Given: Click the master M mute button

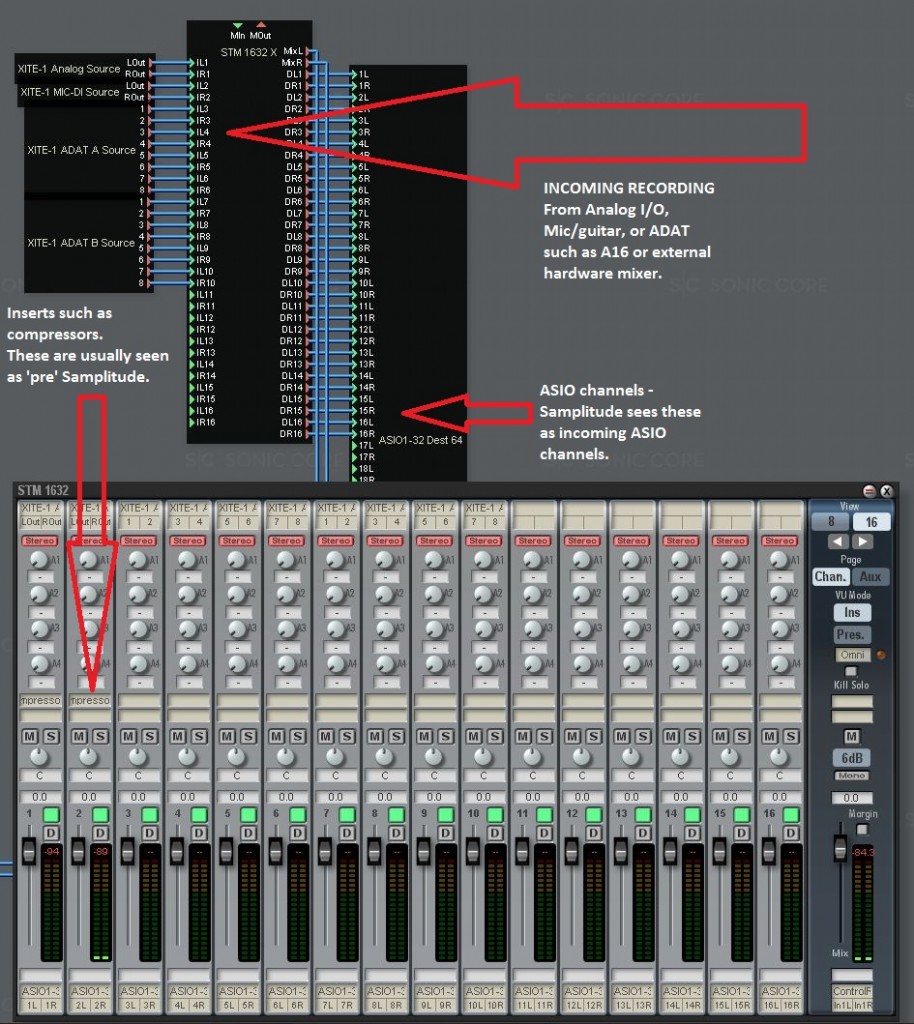Looking at the screenshot, I should [x=851, y=737].
